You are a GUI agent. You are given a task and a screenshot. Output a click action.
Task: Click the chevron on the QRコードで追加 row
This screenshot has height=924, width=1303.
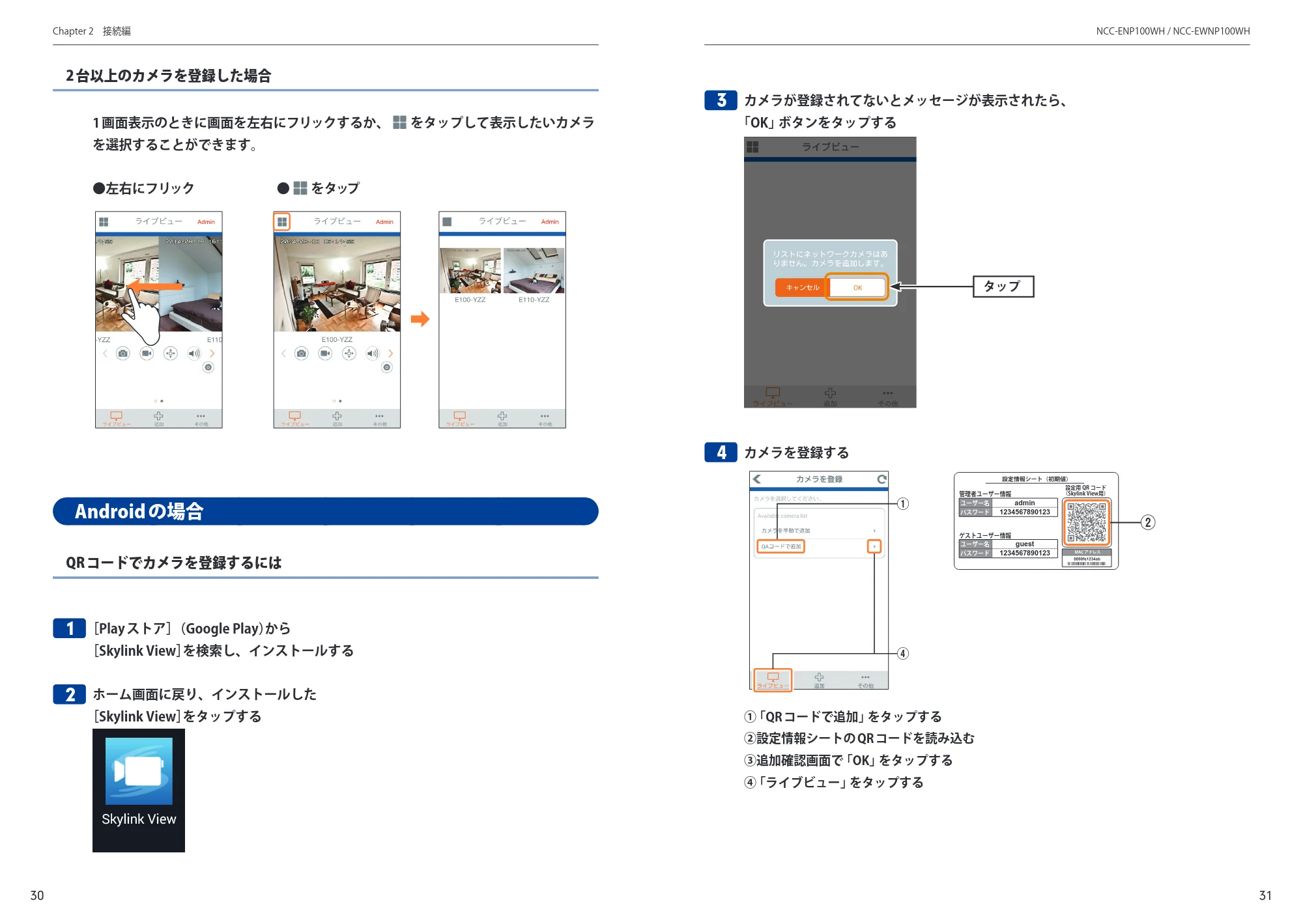(x=874, y=546)
